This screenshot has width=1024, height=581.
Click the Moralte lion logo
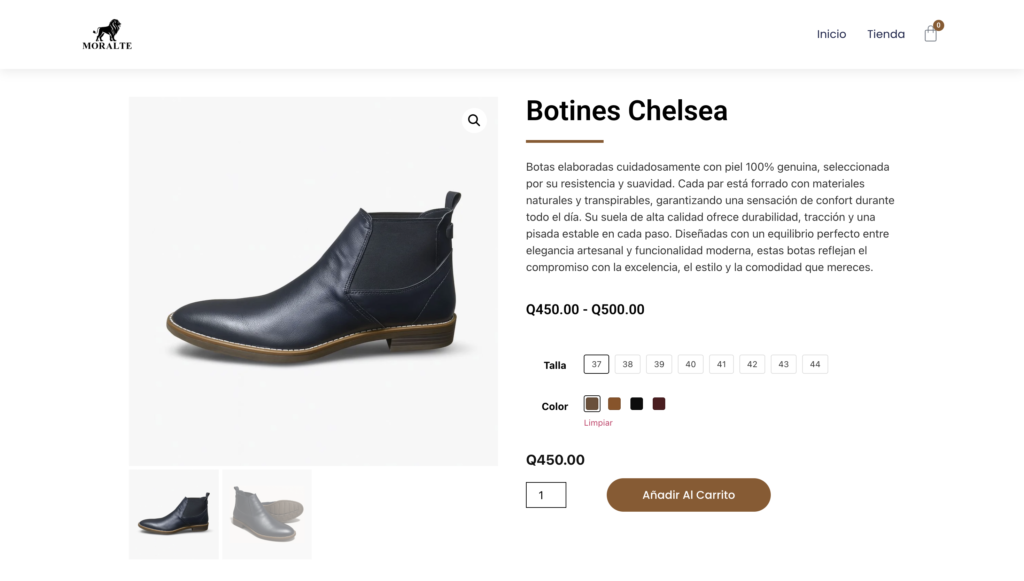pyautogui.click(x=107, y=35)
